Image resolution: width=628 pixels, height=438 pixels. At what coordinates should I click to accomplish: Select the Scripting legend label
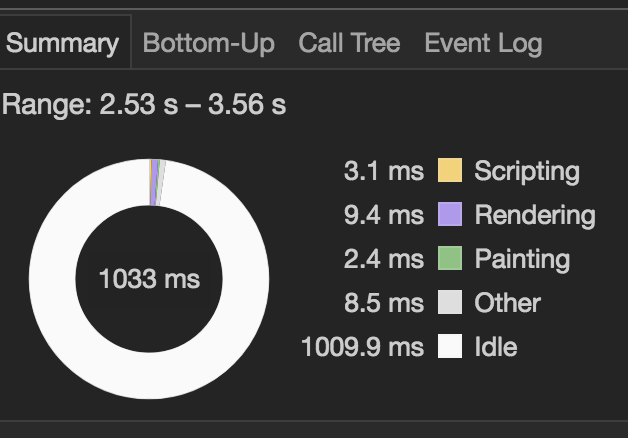tap(527, 171)
